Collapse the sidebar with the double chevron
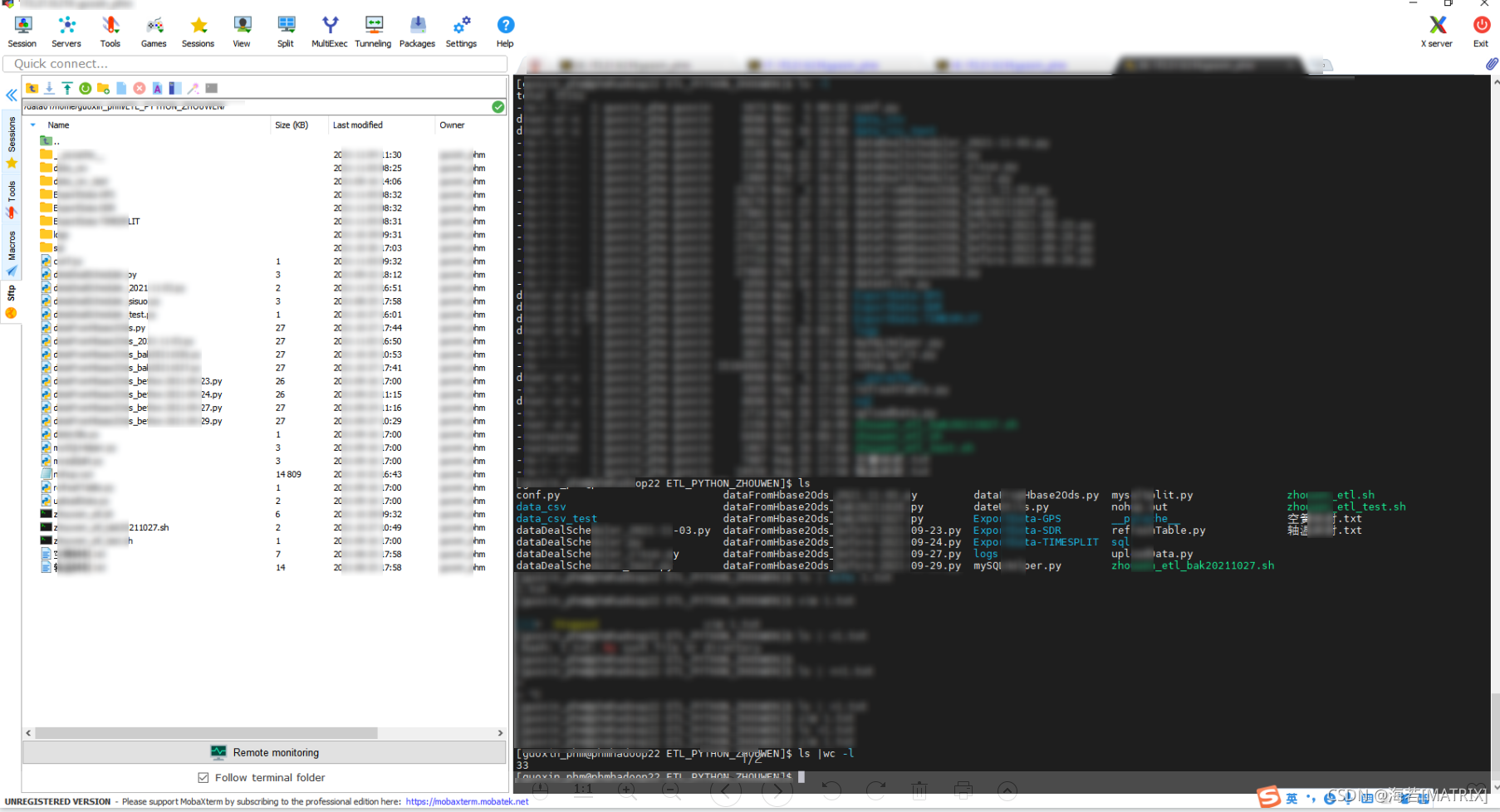 point(12,95)
